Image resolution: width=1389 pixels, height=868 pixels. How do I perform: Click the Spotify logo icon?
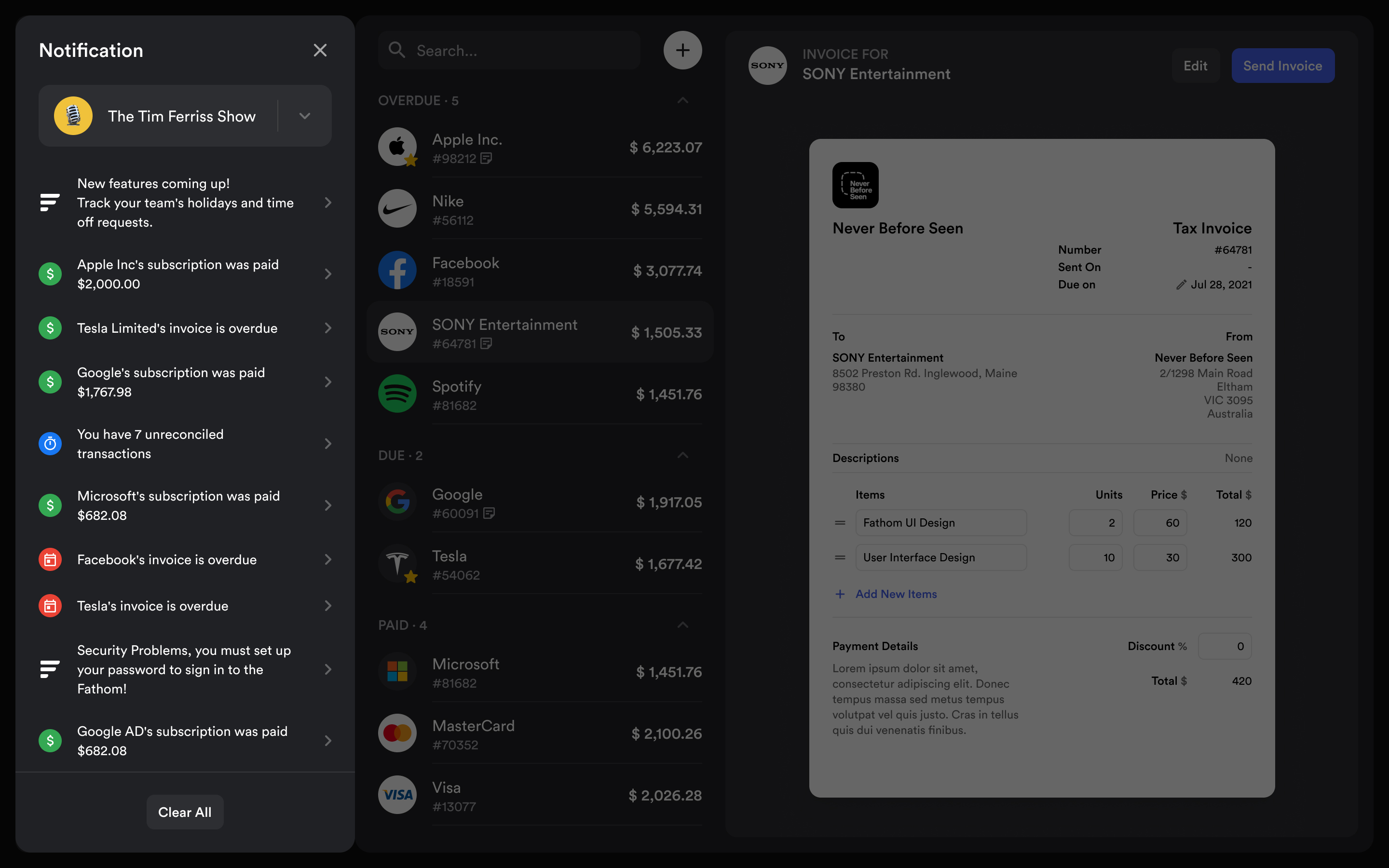tap(397, 394)
